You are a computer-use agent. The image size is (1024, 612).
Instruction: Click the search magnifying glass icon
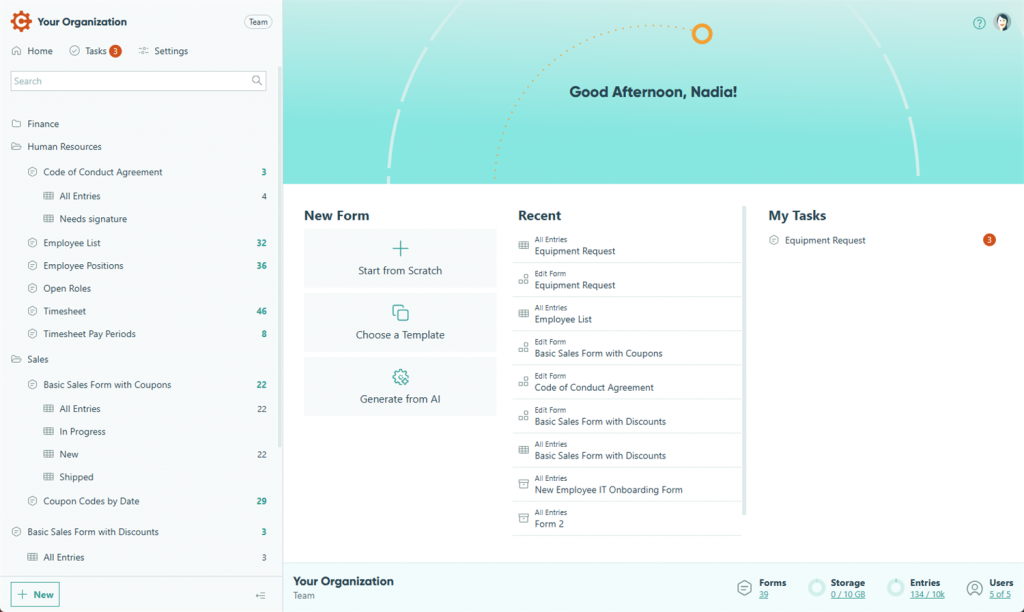[257, 79]
